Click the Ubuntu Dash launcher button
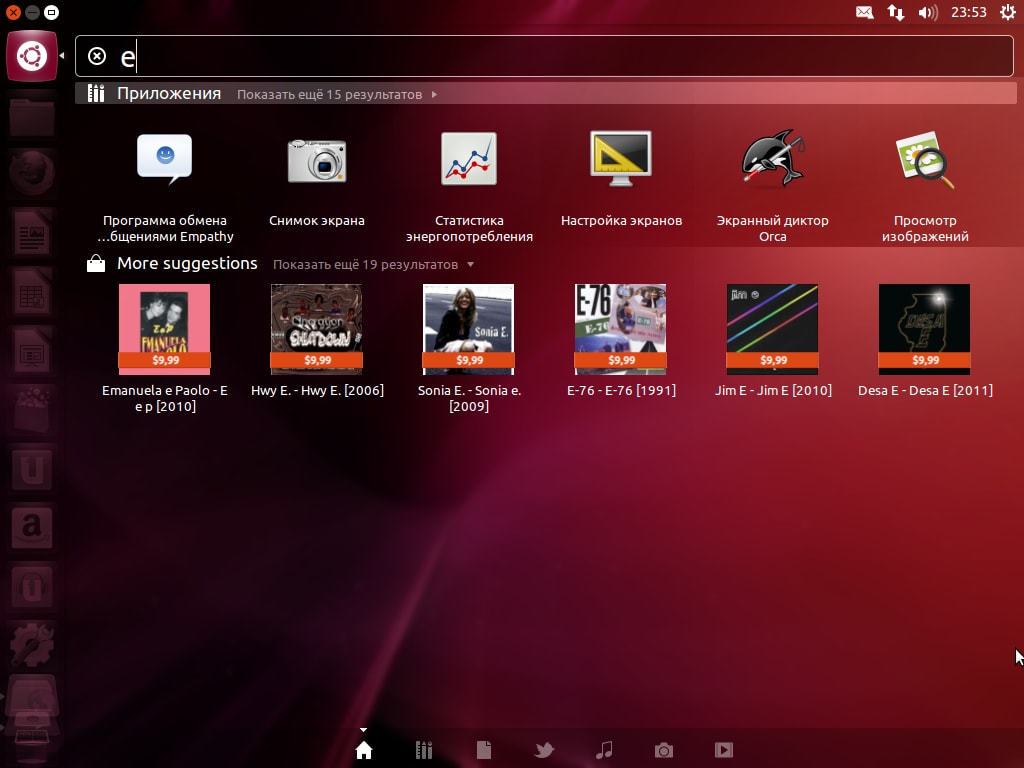 pos(32,56)
